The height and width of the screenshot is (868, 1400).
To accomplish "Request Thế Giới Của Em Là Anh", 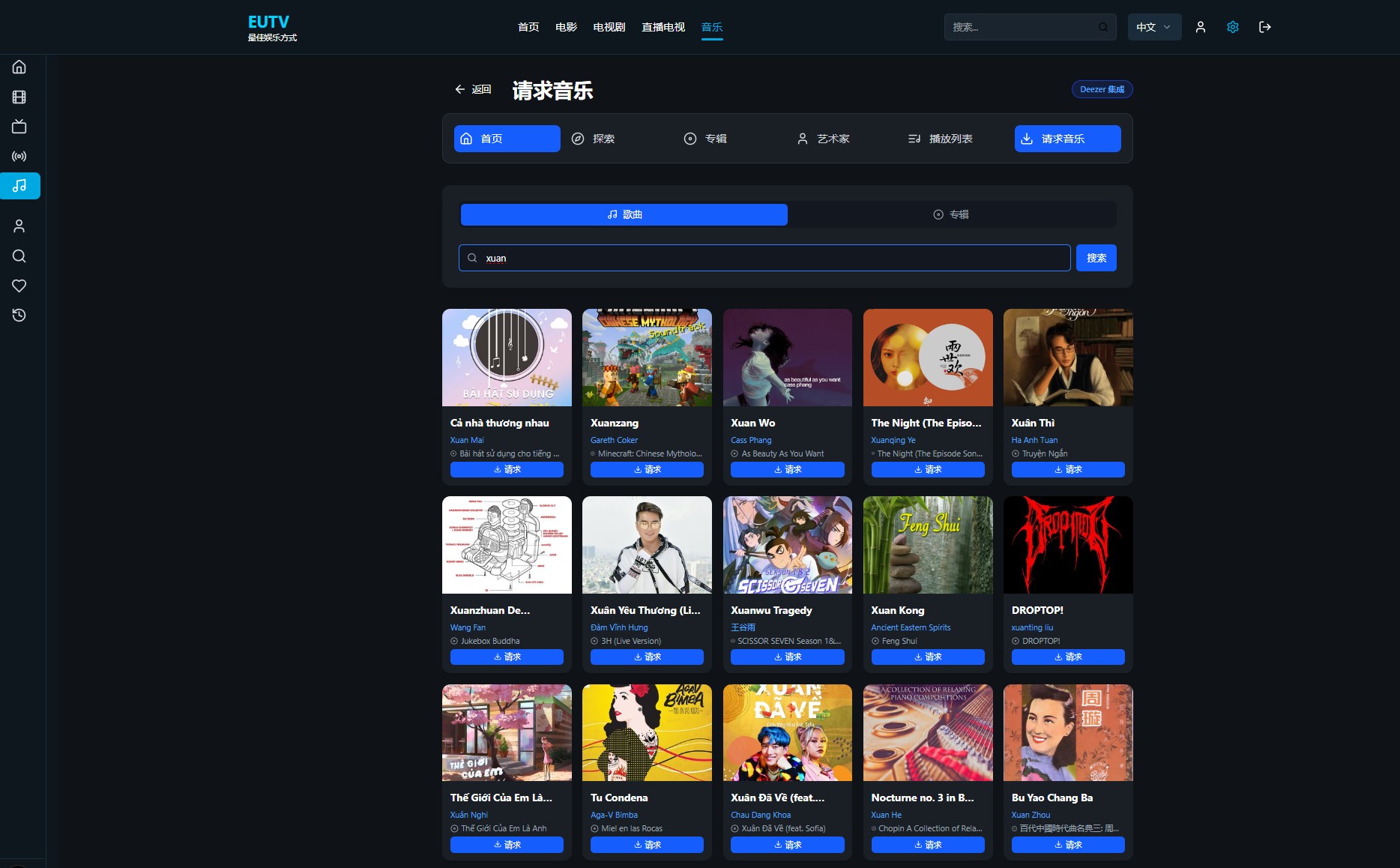I will (507, 845).
